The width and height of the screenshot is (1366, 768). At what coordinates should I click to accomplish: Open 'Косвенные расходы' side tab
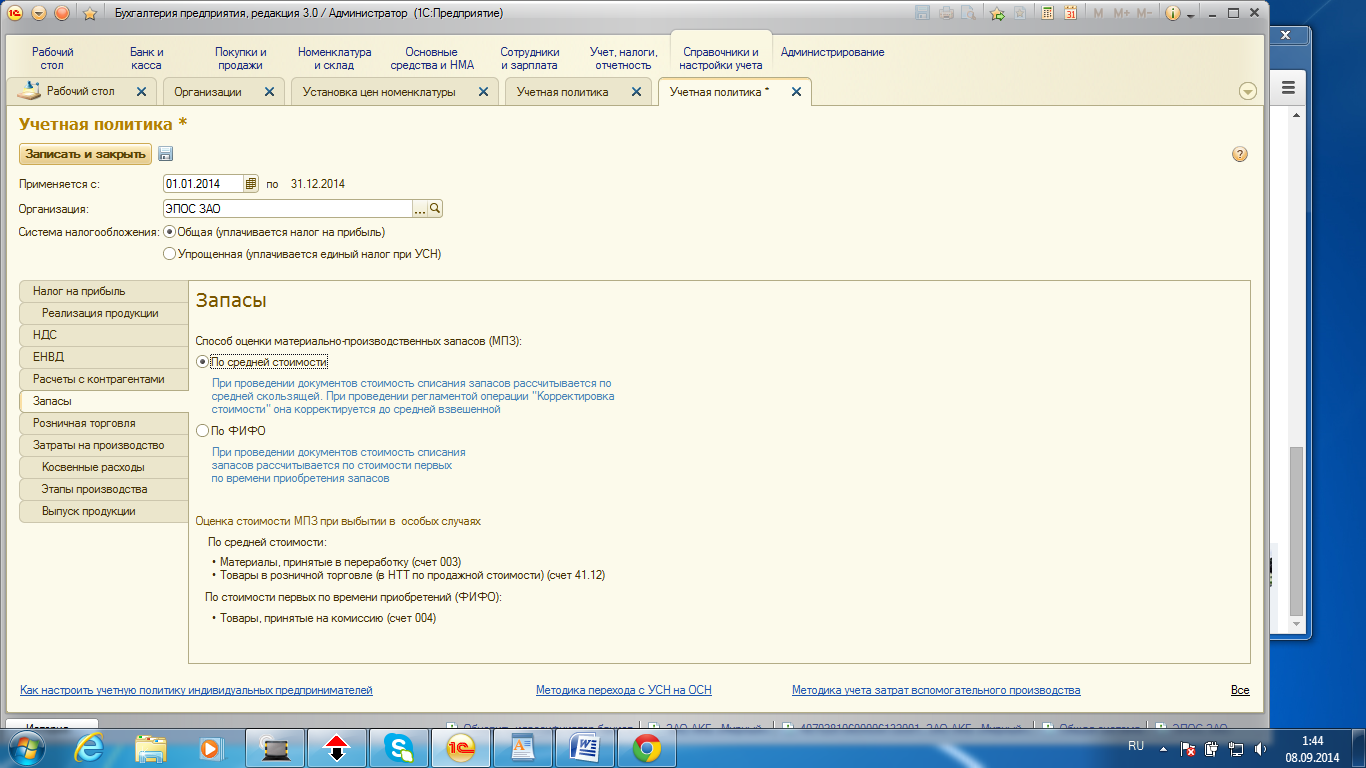pos(104,467)
